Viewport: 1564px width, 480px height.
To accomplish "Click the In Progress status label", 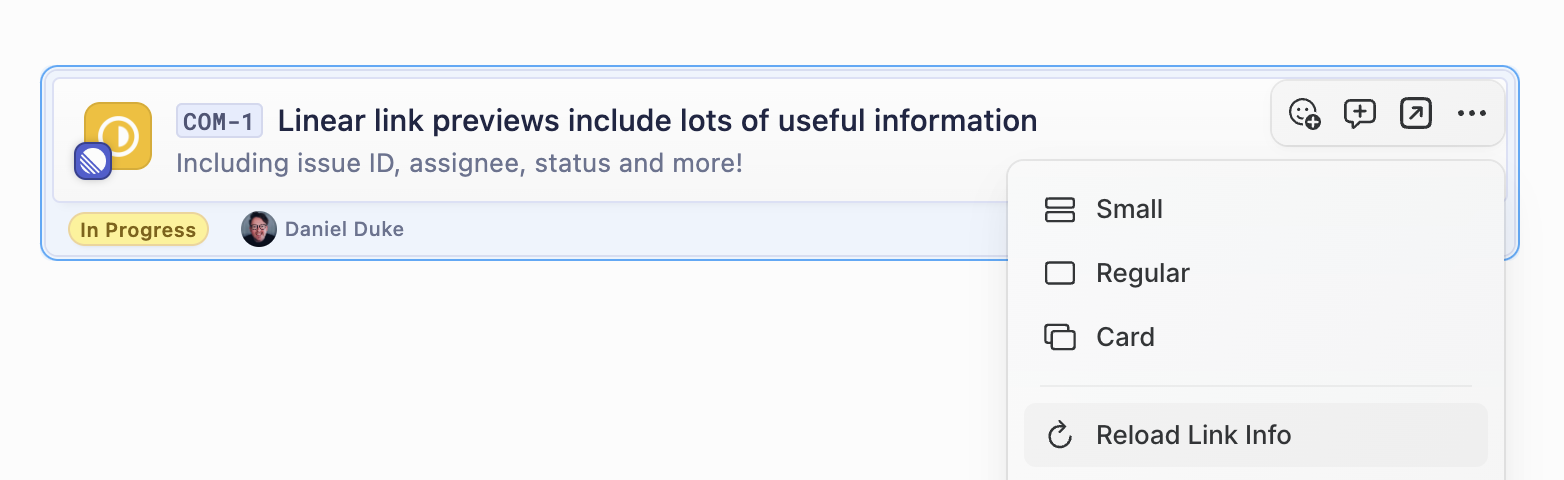I will tap(138, 230).
